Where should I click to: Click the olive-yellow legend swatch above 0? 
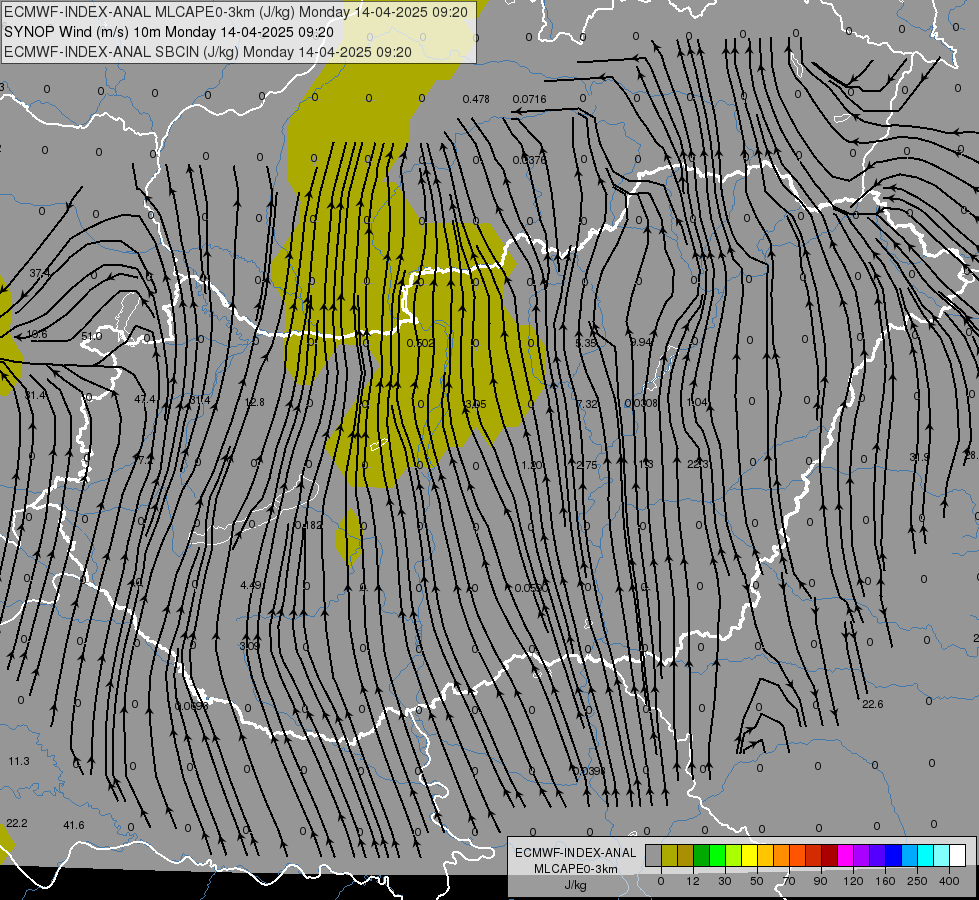pyautogui.click(x=669, y=855)
